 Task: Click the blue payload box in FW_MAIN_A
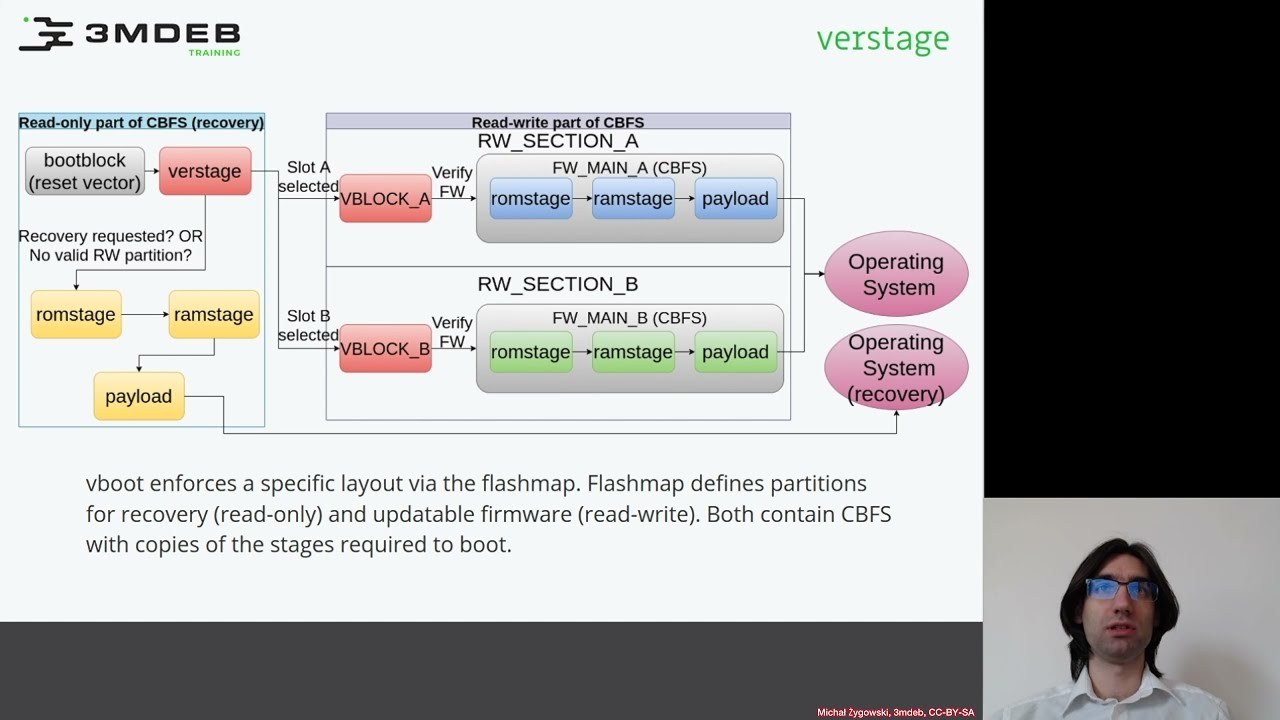[735, 199]
